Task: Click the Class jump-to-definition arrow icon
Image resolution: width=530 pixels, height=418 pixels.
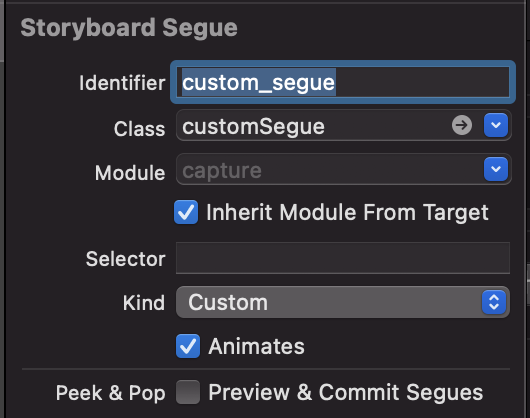Action: (462, 125)
